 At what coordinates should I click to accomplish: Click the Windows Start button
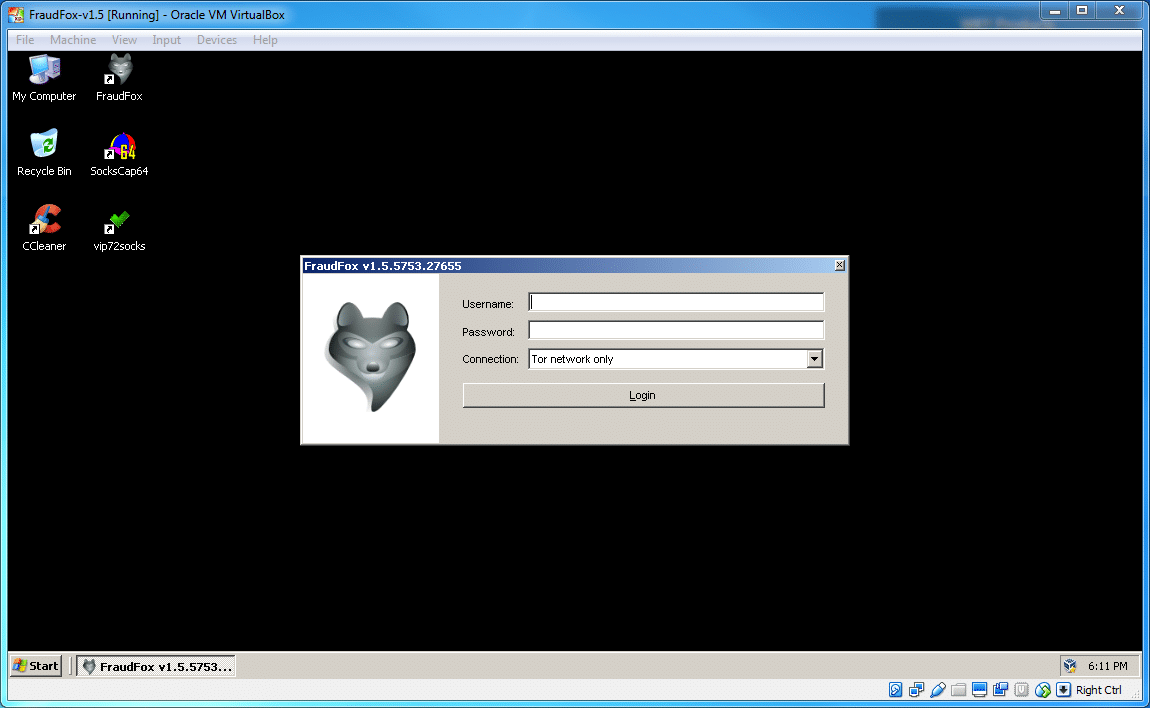pos(36,666)
